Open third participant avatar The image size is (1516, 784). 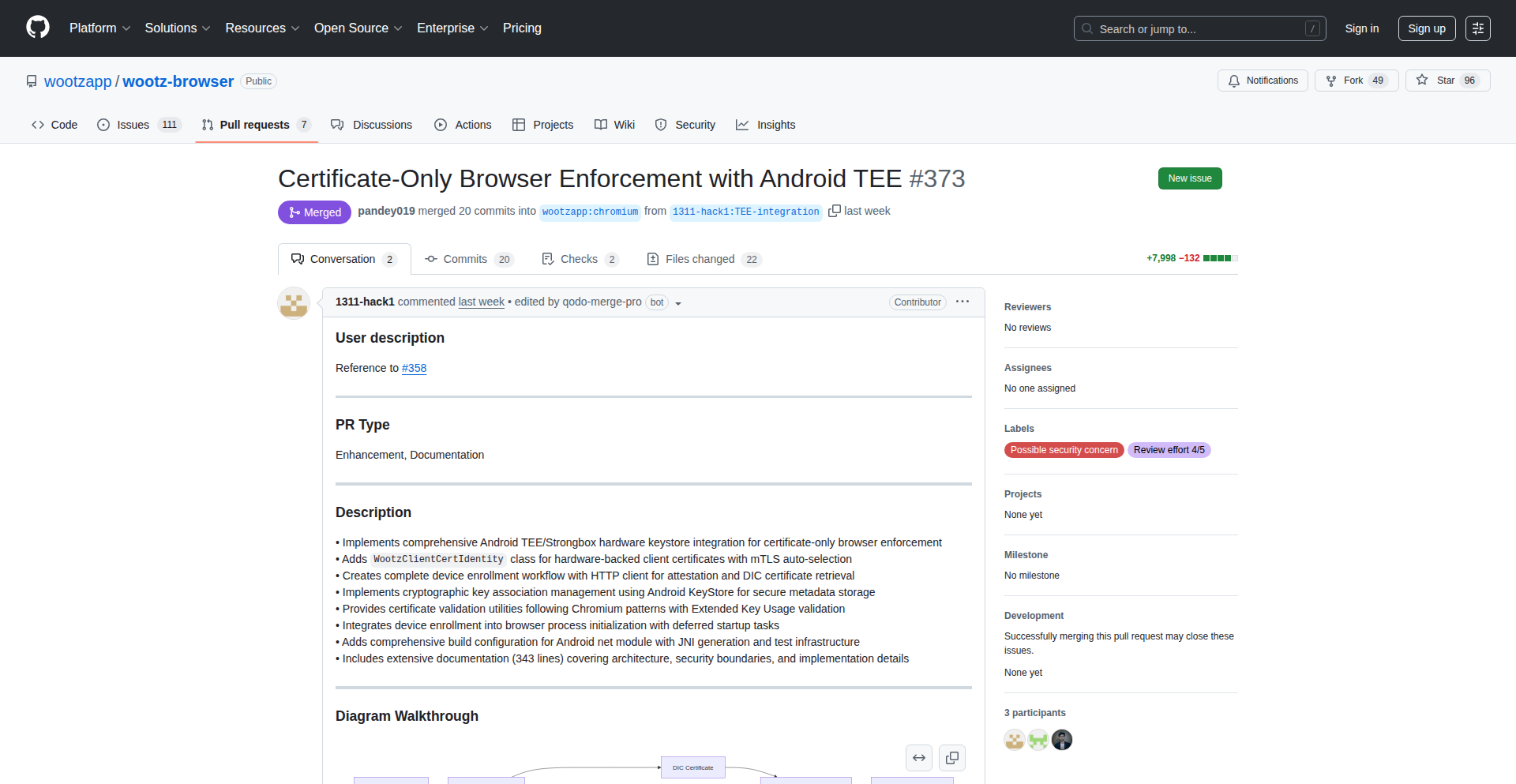coord(1062,740)
